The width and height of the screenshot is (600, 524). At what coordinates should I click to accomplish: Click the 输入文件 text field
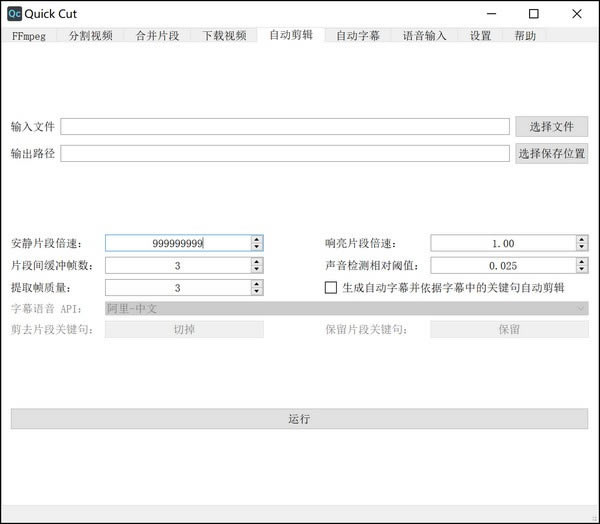click(x=285, y=127)
